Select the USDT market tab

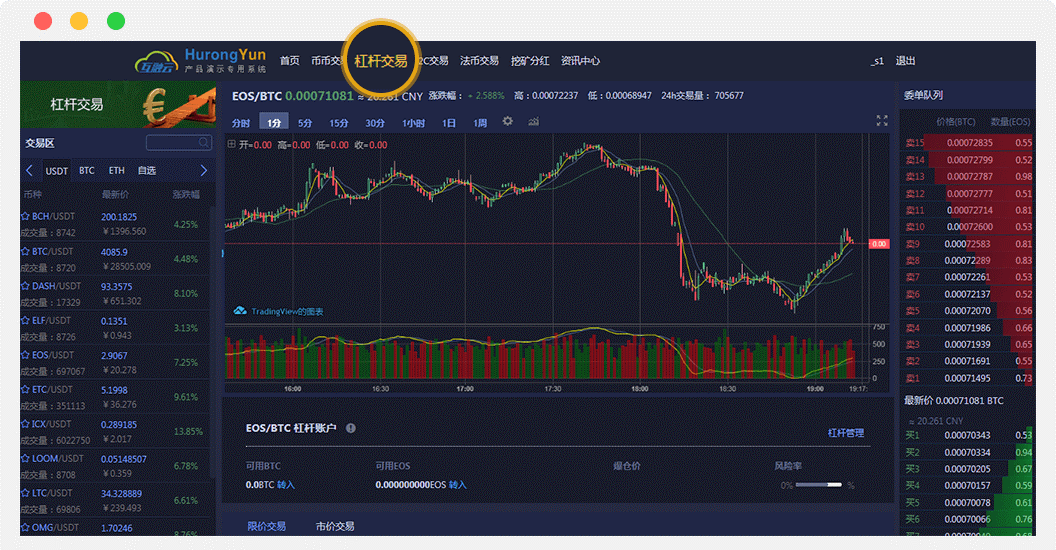(x=57, y=171)
